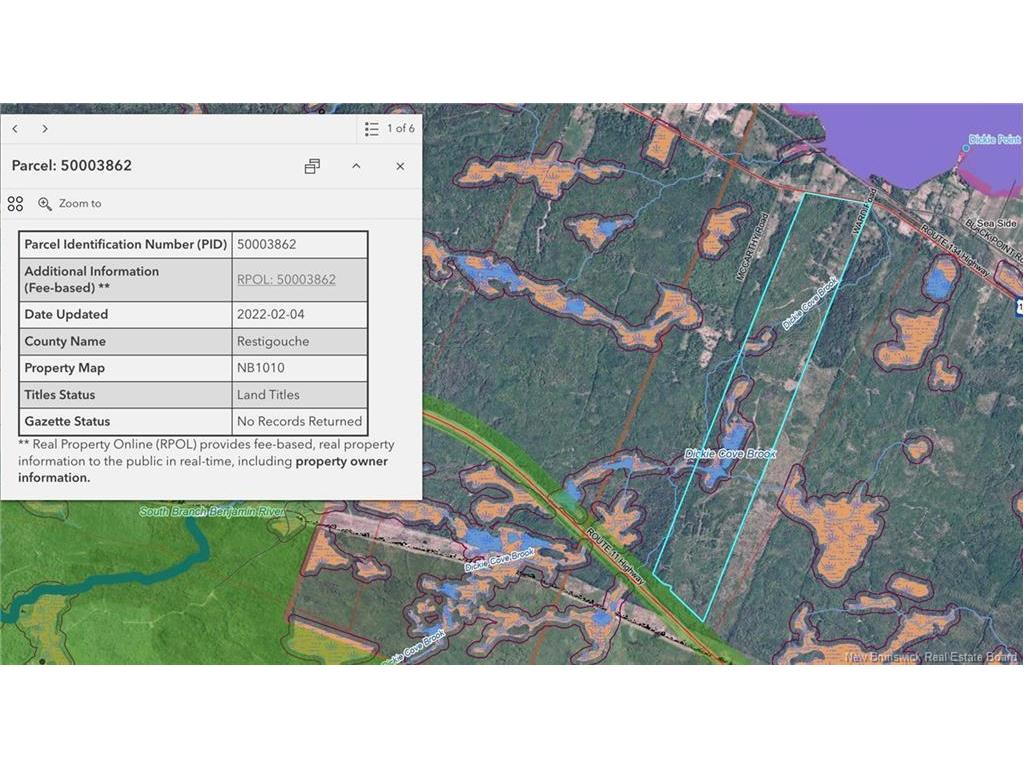Go to the previous feature in popup
This screenshot has width=1024, height=768.
pyautogui.click(x=15, y=129)
